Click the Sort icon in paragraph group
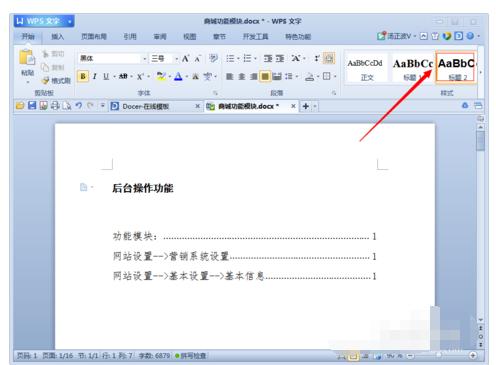The width and height of the screenshot is (496, 365). [x=316, y=58]
